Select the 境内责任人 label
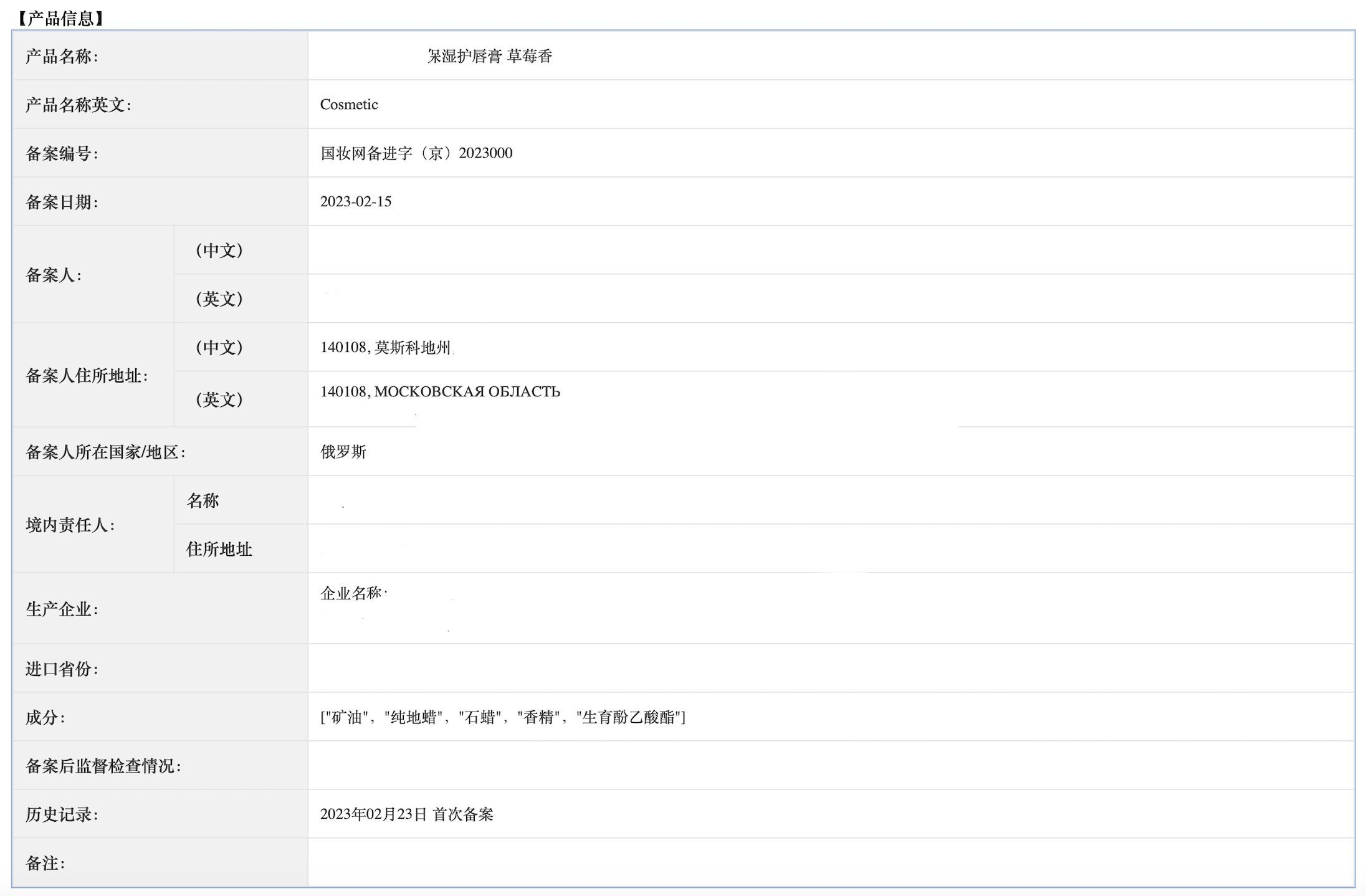1366x896 pixels. (x=70, y=525)
